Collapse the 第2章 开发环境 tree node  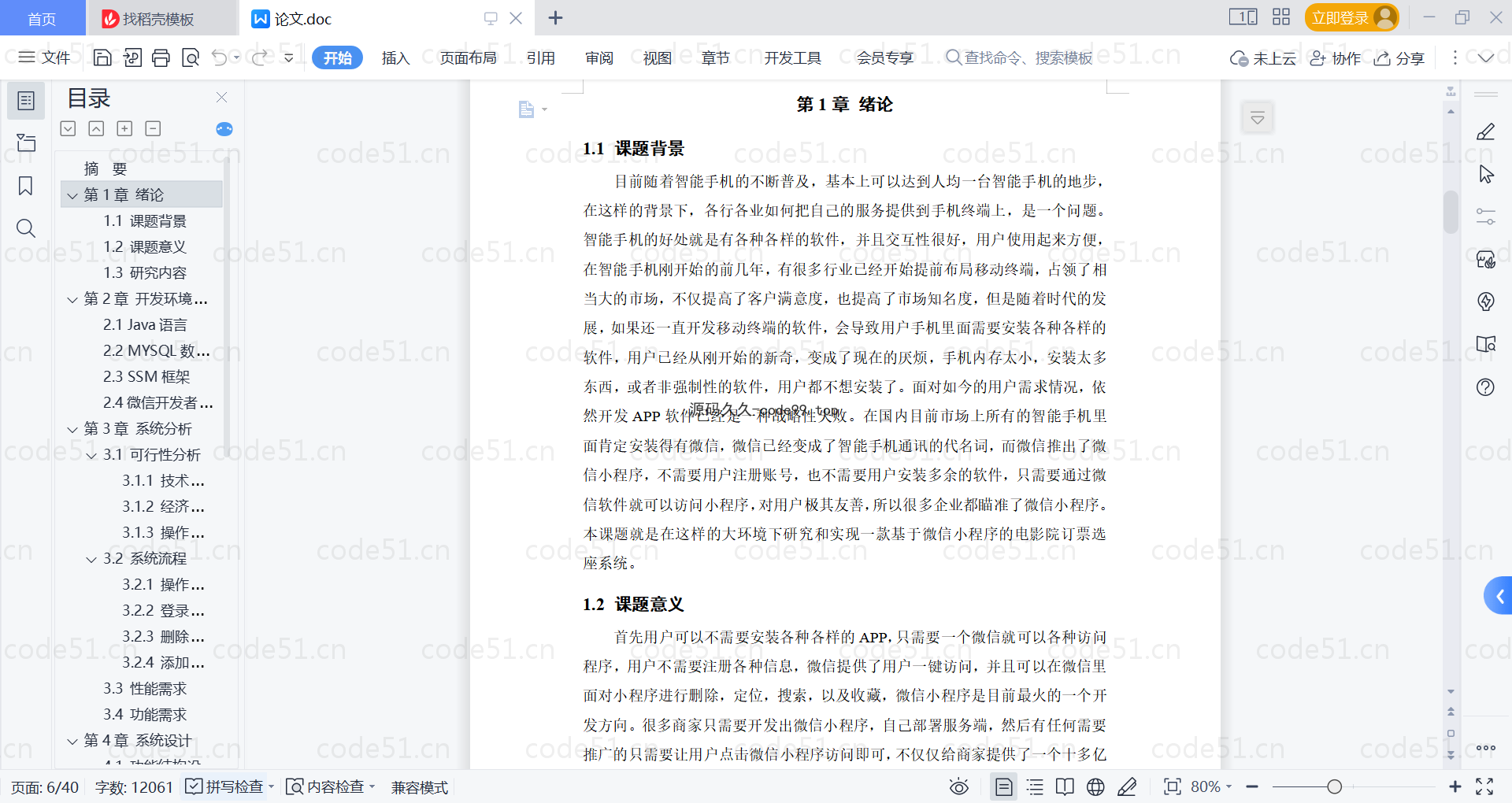(x=72, y=299)
